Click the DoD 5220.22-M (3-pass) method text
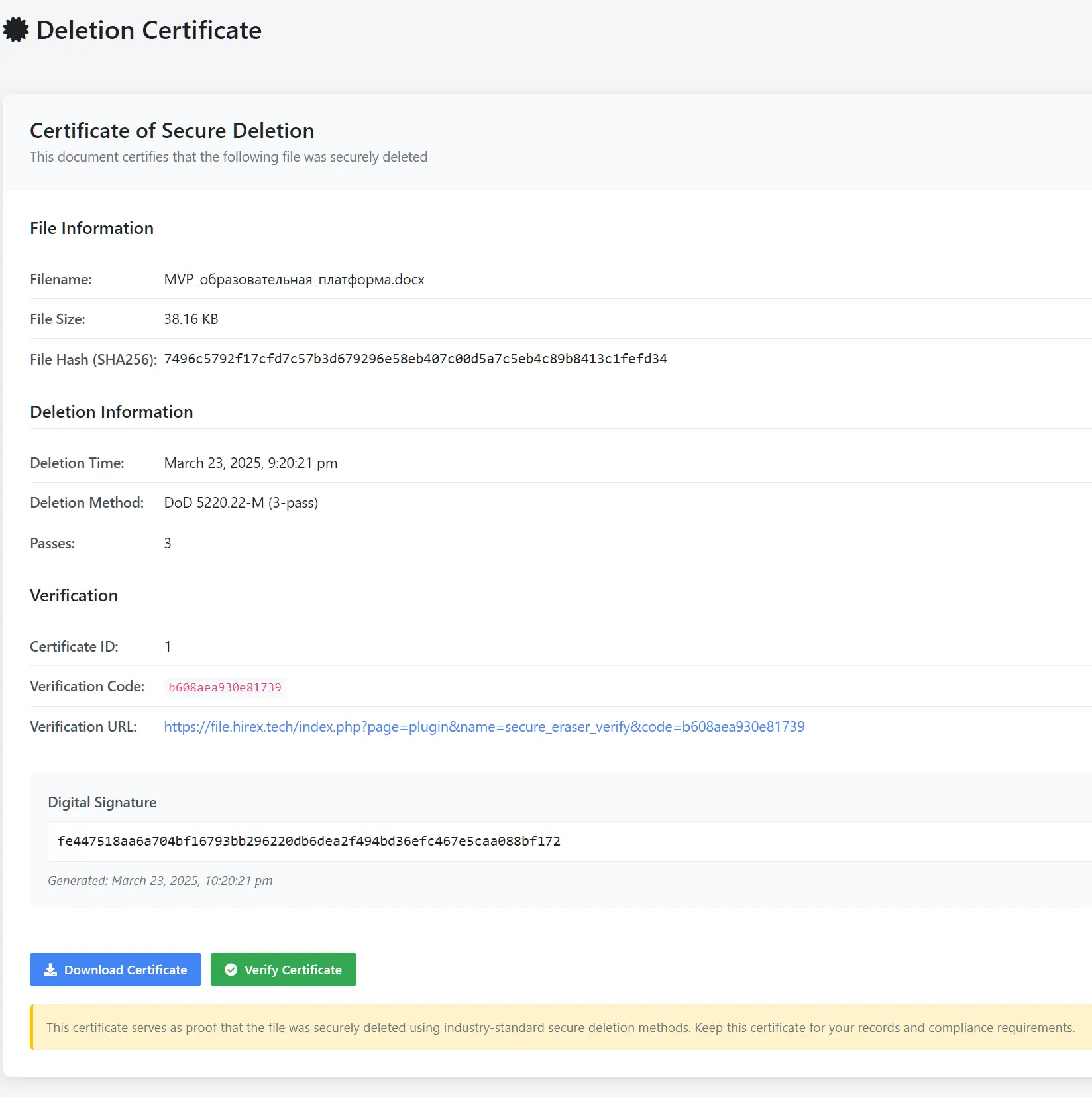Image resolution: width=1092 pixels, height=1097 pixels. [x=241, y=502]
